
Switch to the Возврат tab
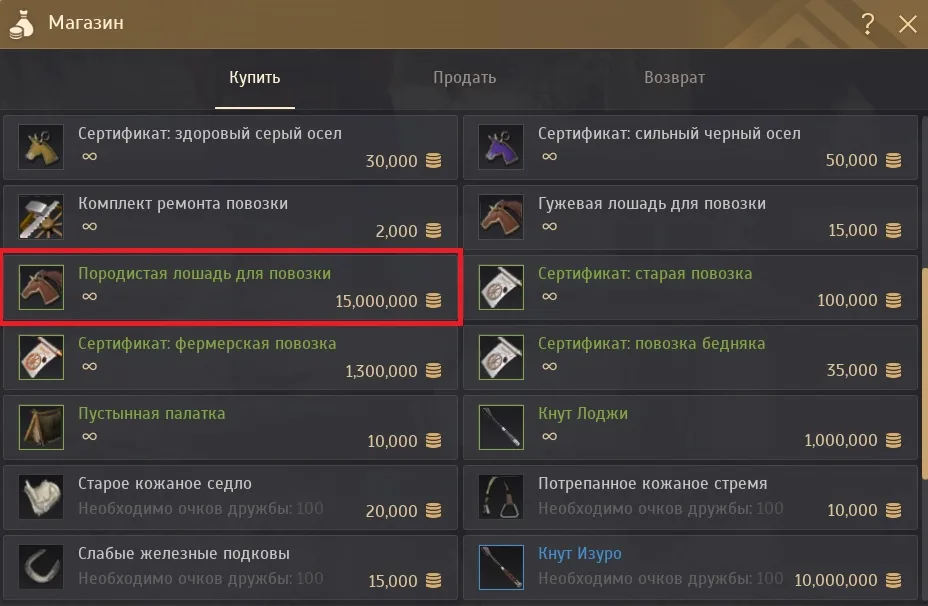click(674, 78)
